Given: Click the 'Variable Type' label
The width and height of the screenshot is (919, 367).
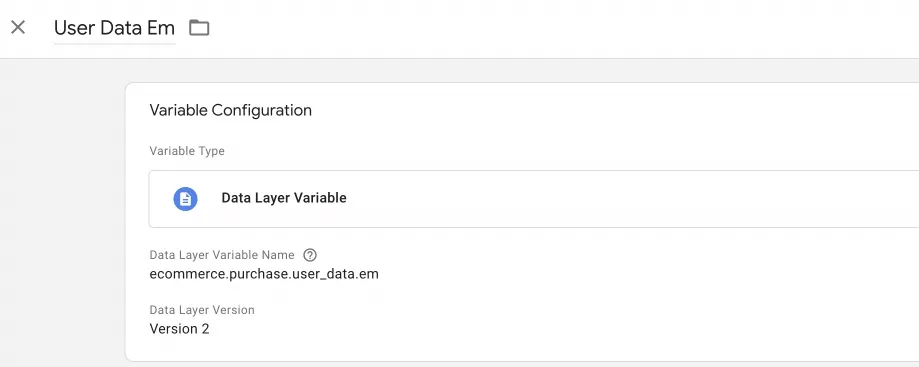Looking at the screenshot, I should (x=187, y=151).
